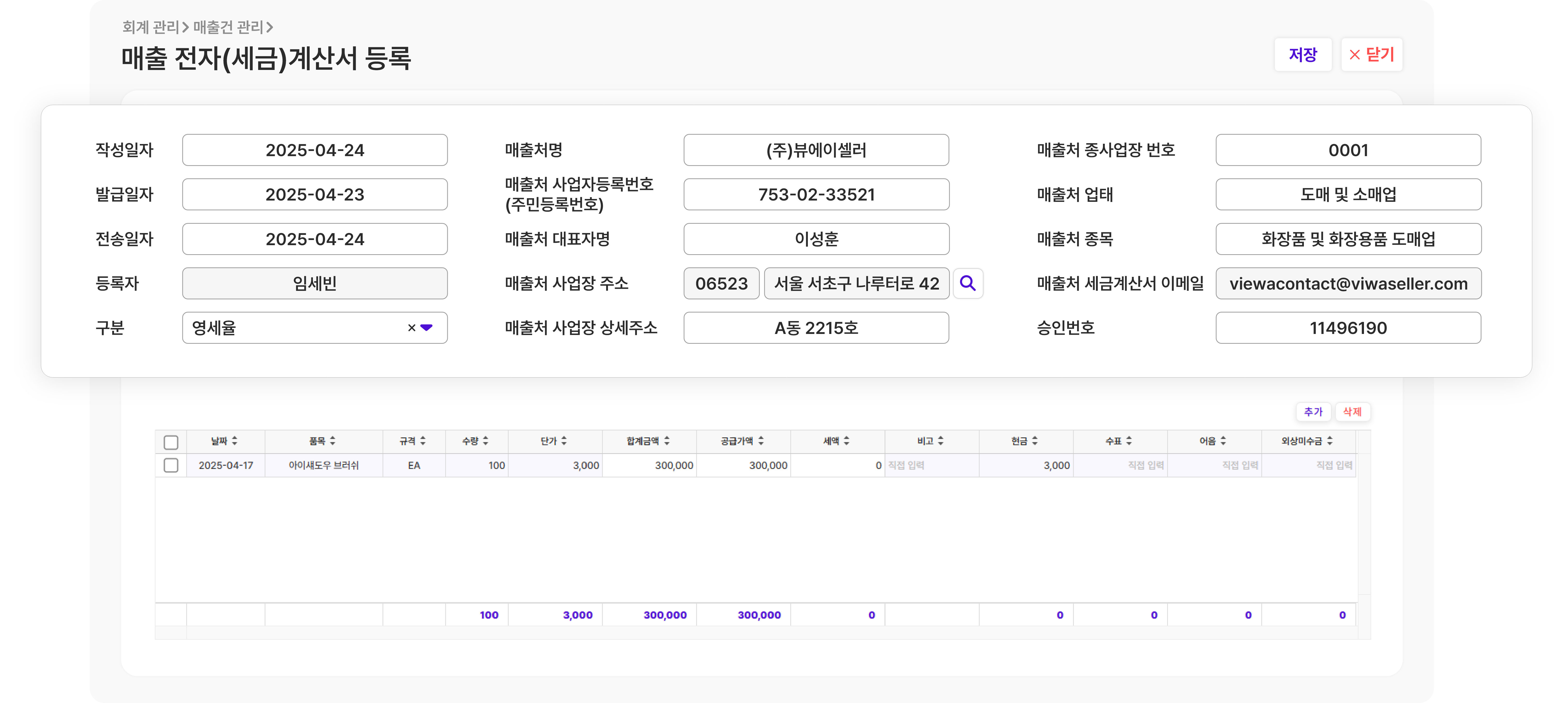Click the 사업자등록번호 field 753-02-33521
Screen dimensions: 1568x703
[816, 194]
